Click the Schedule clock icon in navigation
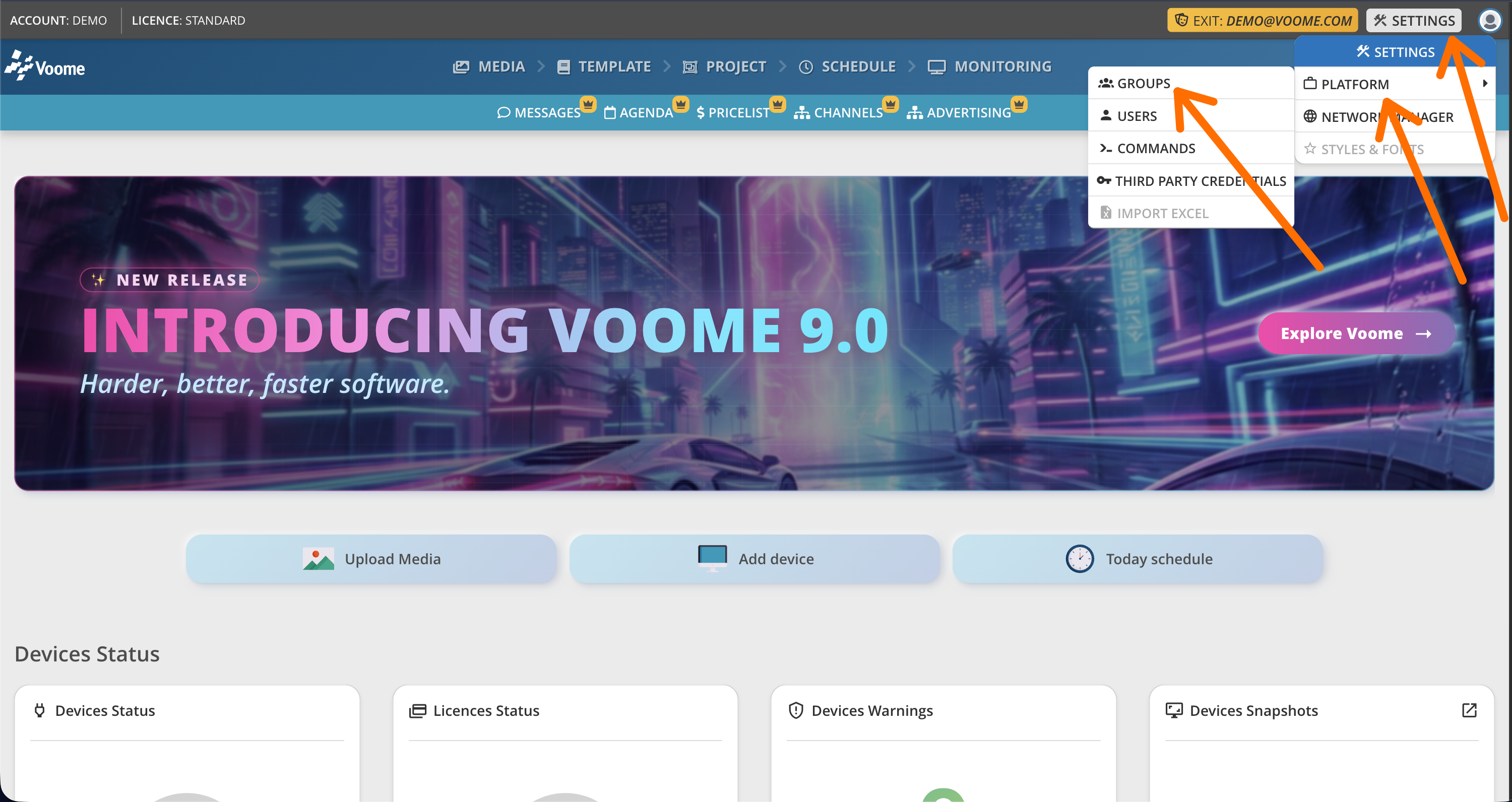 [x=806, y=68]
